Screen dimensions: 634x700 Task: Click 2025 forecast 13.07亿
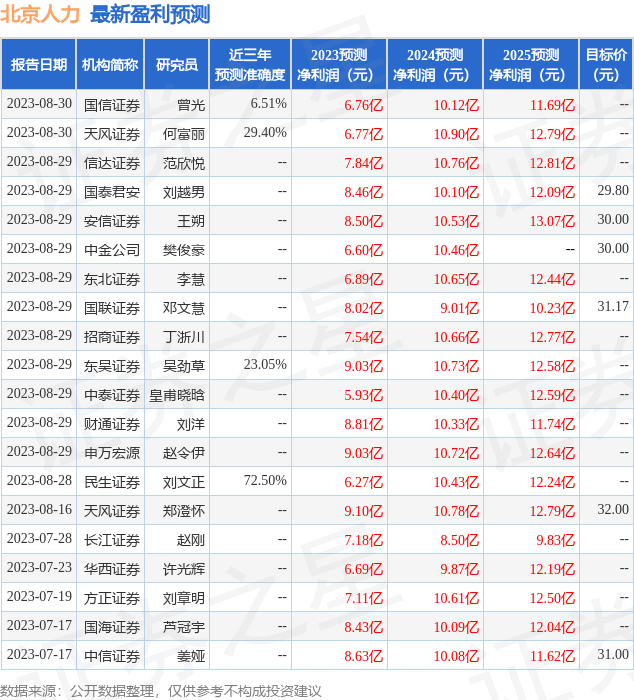tap(552, 221)
